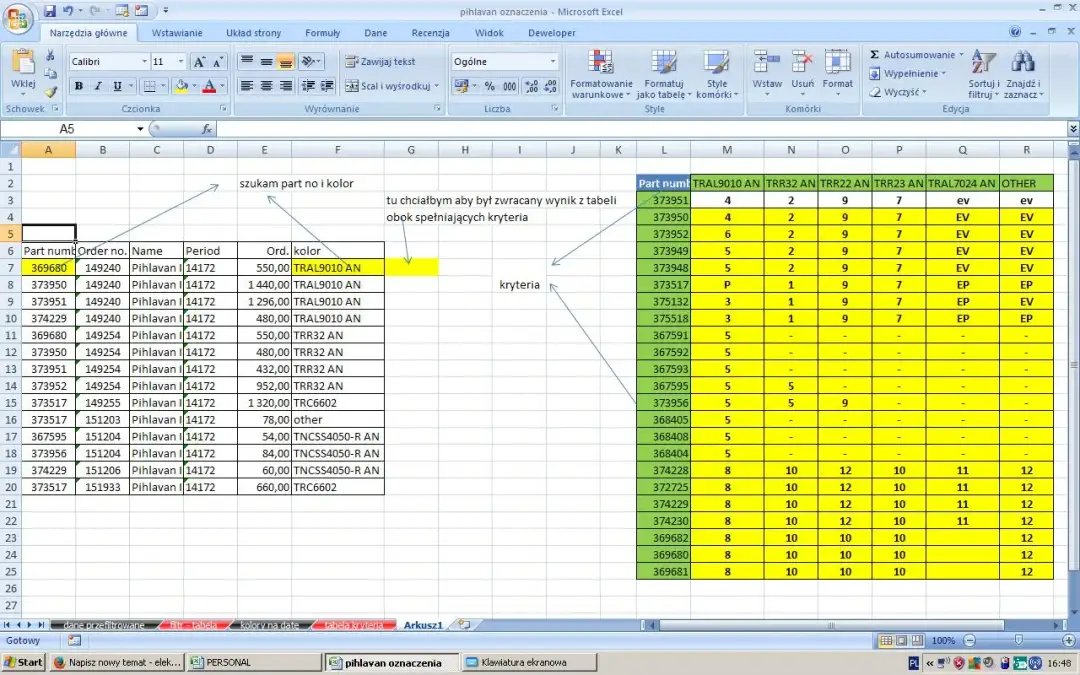The width and height of the screenshot is (1080, 675).
Task: Increase font size with the large A
Action: point(199,62)
